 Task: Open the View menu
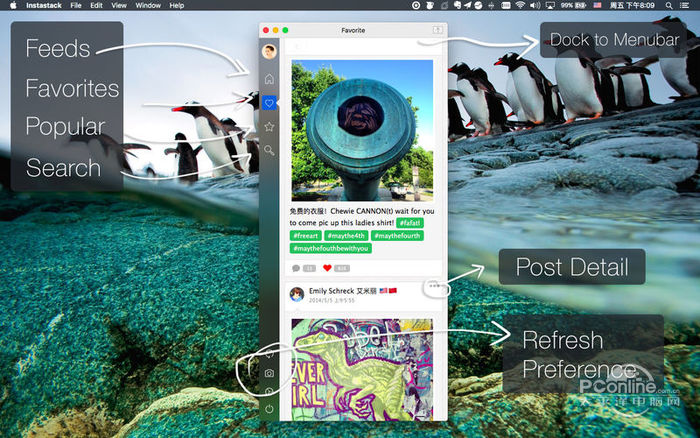tap(119, 6)
